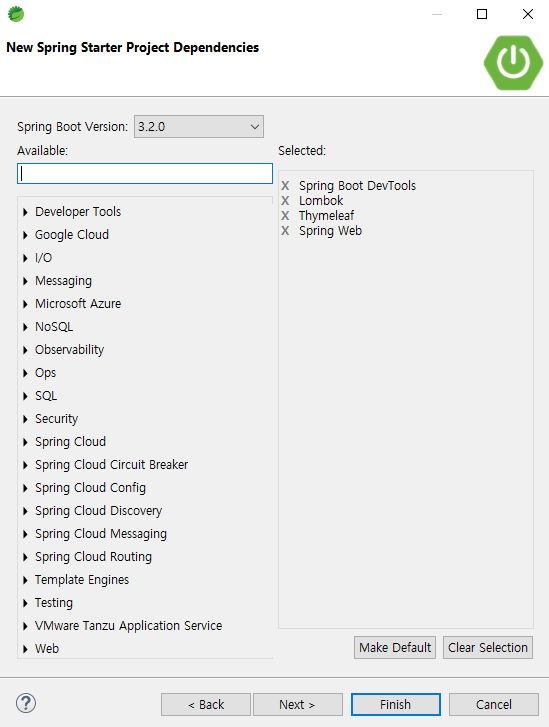549x727 pixels.
Task: Select Spring Cloud Routing tree item
Action: 93,557
